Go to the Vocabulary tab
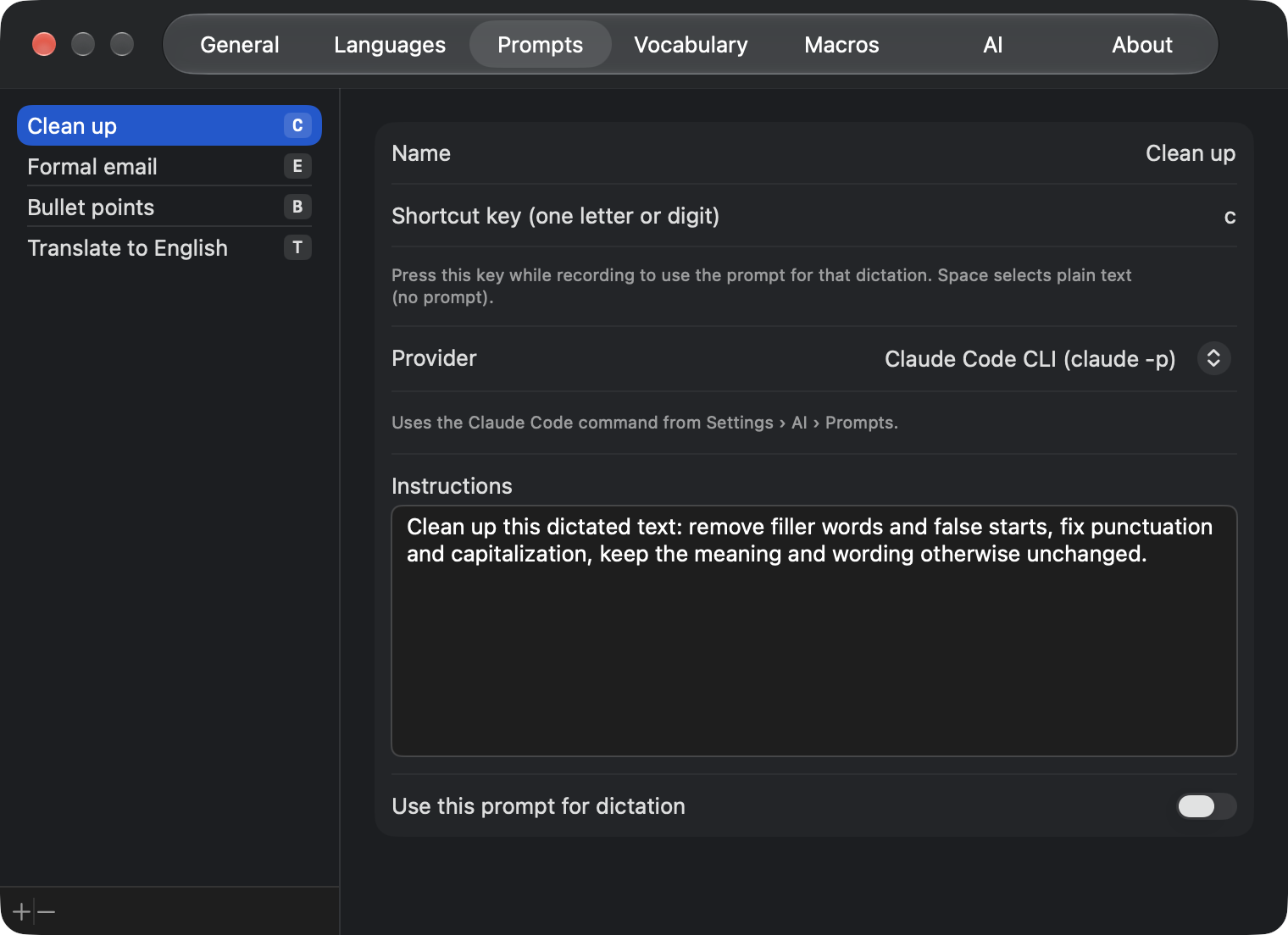This screenshot has height=935, width=1288. click(x=691, y=45)
